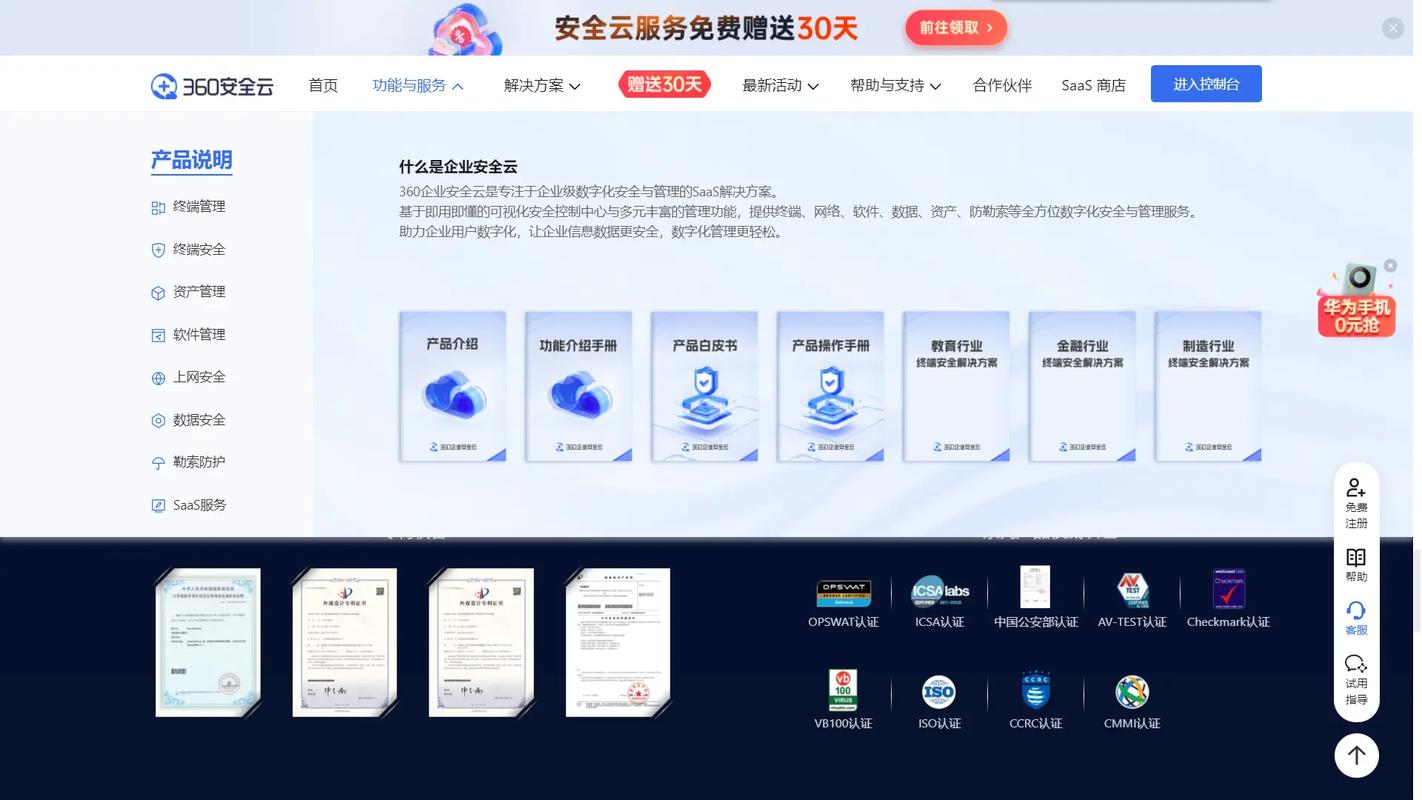Dismiss the 华为手机0元抢 floating ad
Viewport: 1422px width, 800px height.
[1390, 266]
